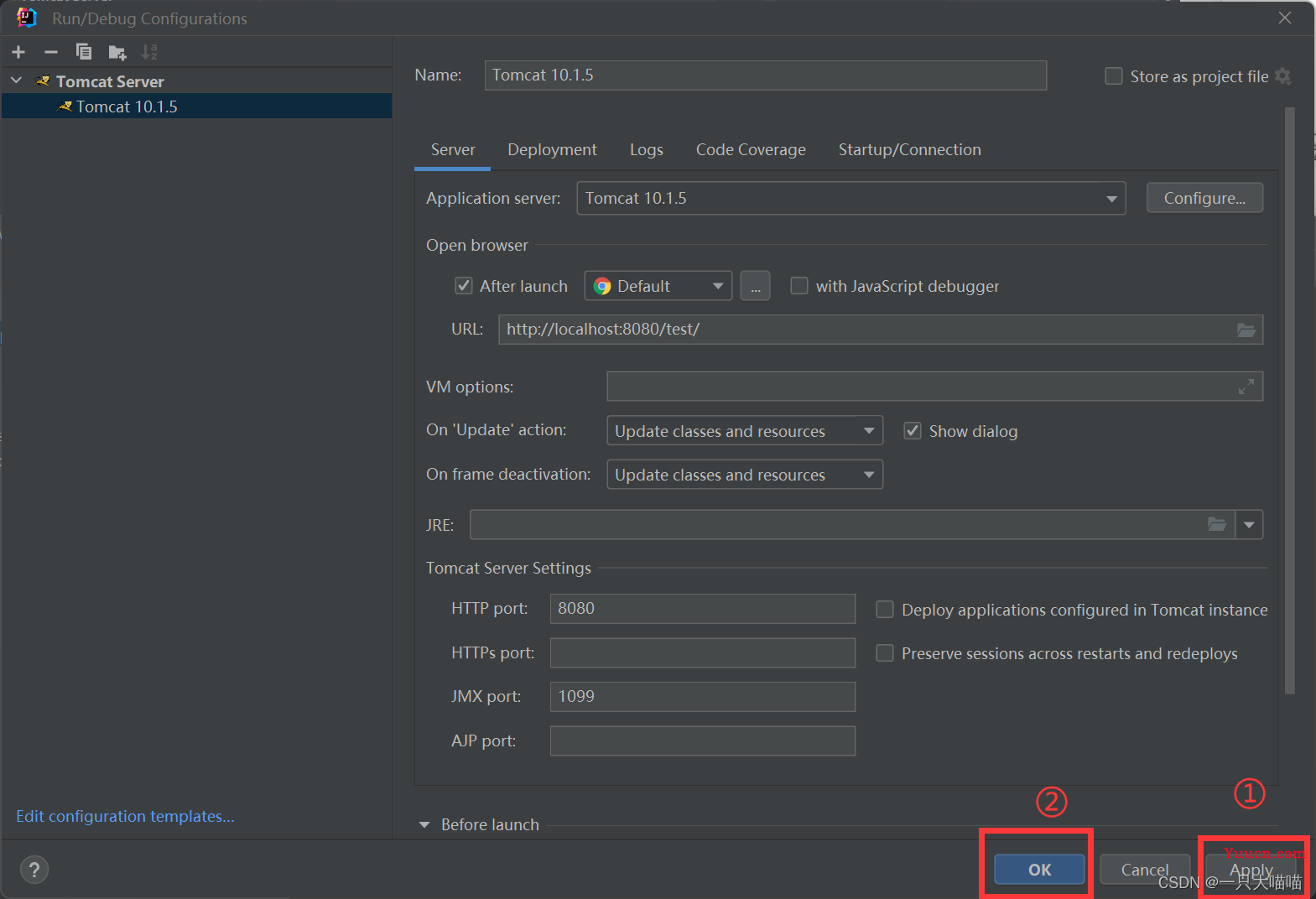Click the new folder icon in toolbar

click(x=117, y=53)
